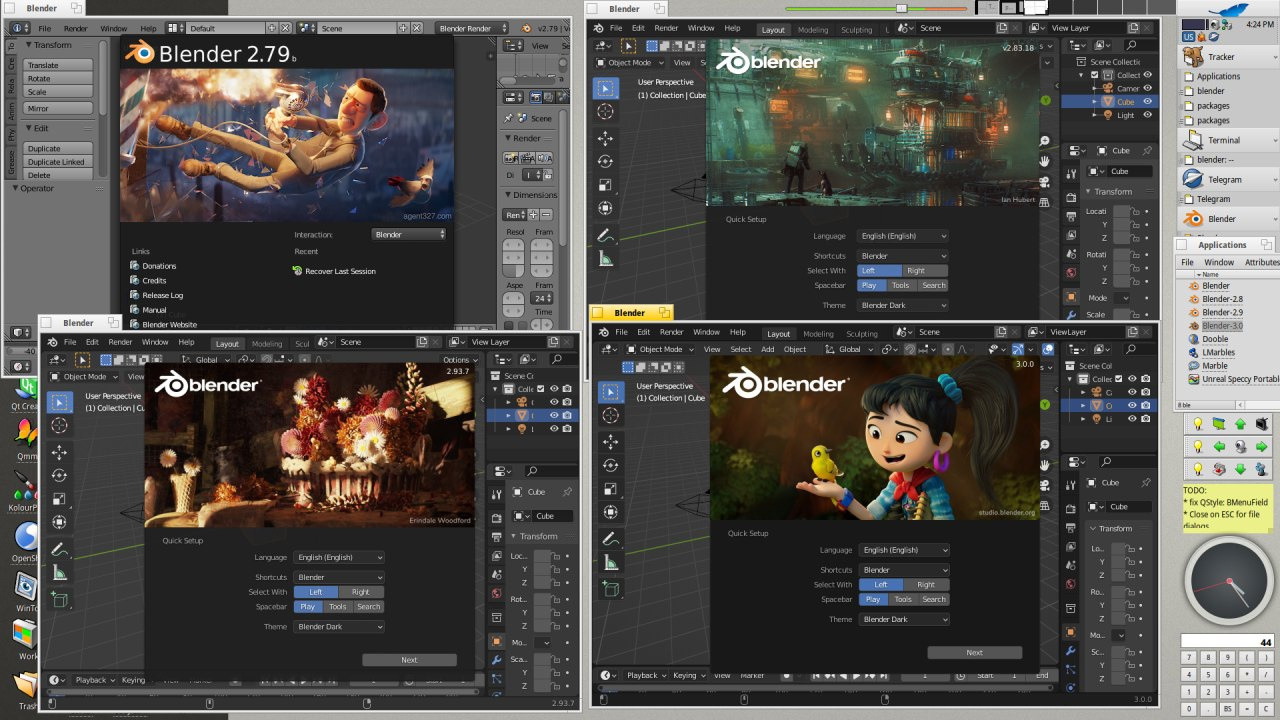Open the Render menu in Blender 3.0.0
Viewport: 1280px width, 720px height.
tap(671, 332)
